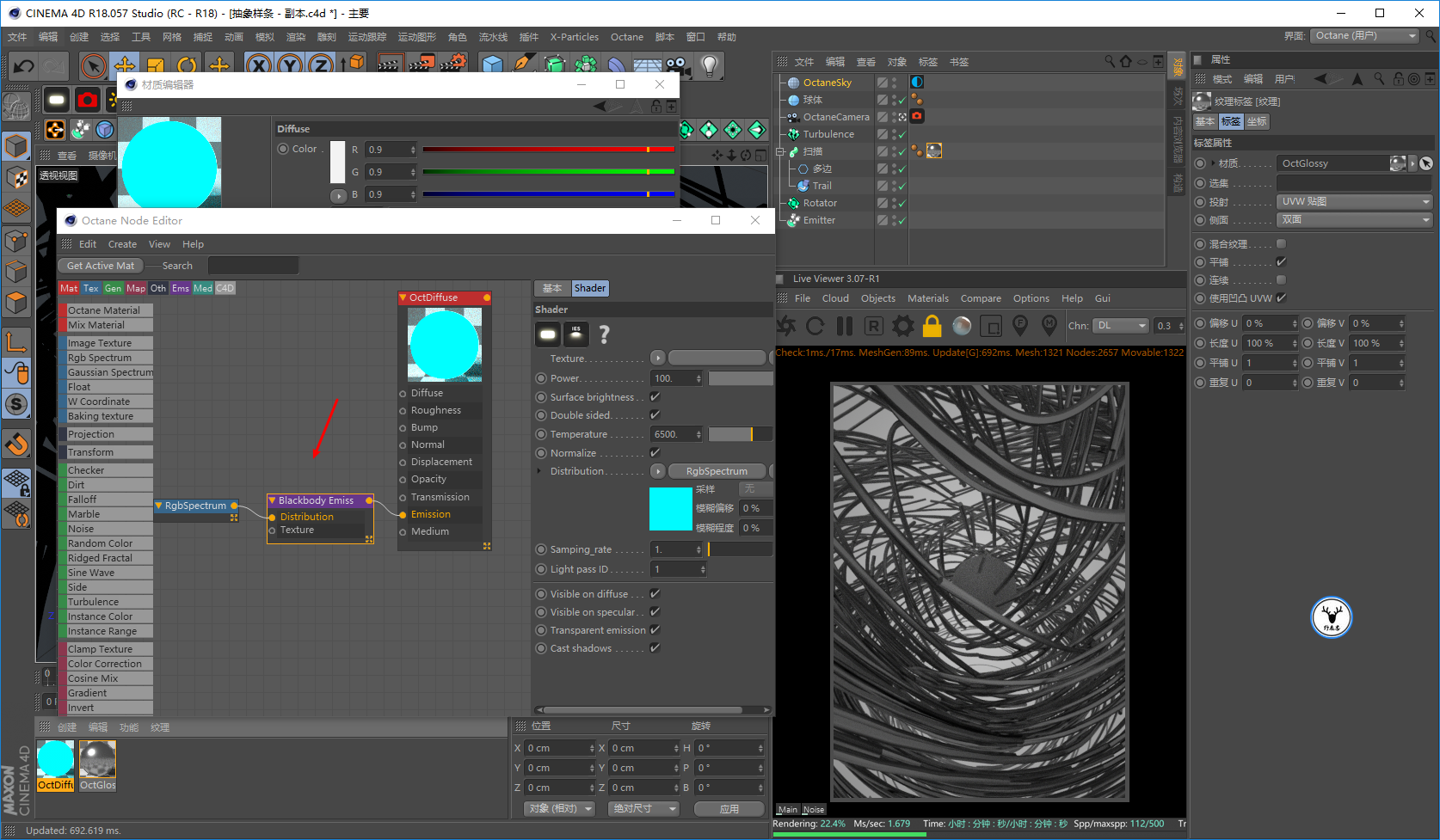The width and height of the screenshot is (1440, 840).
Task: Select the 坐标 tab in attributes panel
Action: [x=1257, y=122]
